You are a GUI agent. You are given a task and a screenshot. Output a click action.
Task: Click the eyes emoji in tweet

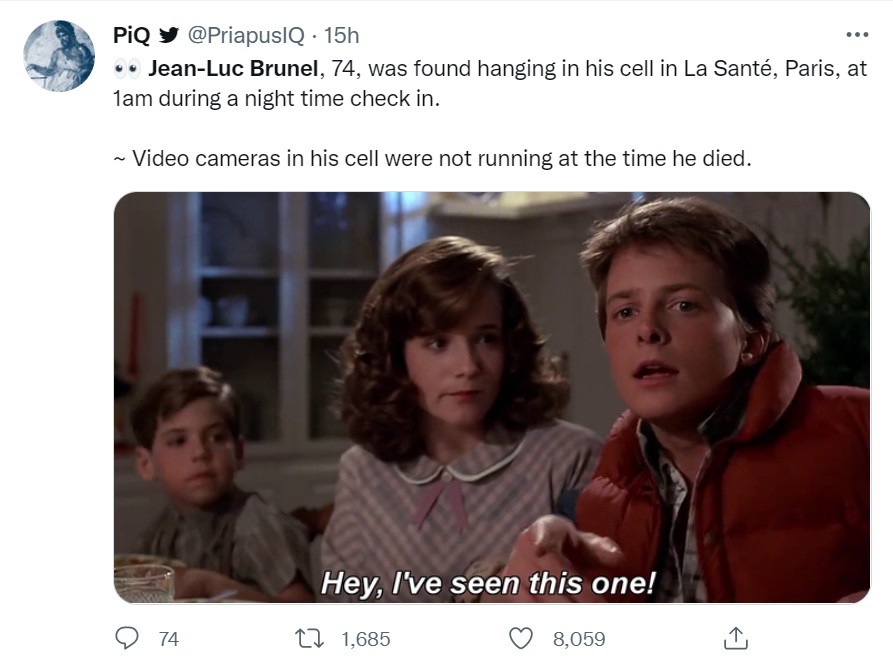pos(126,69)
